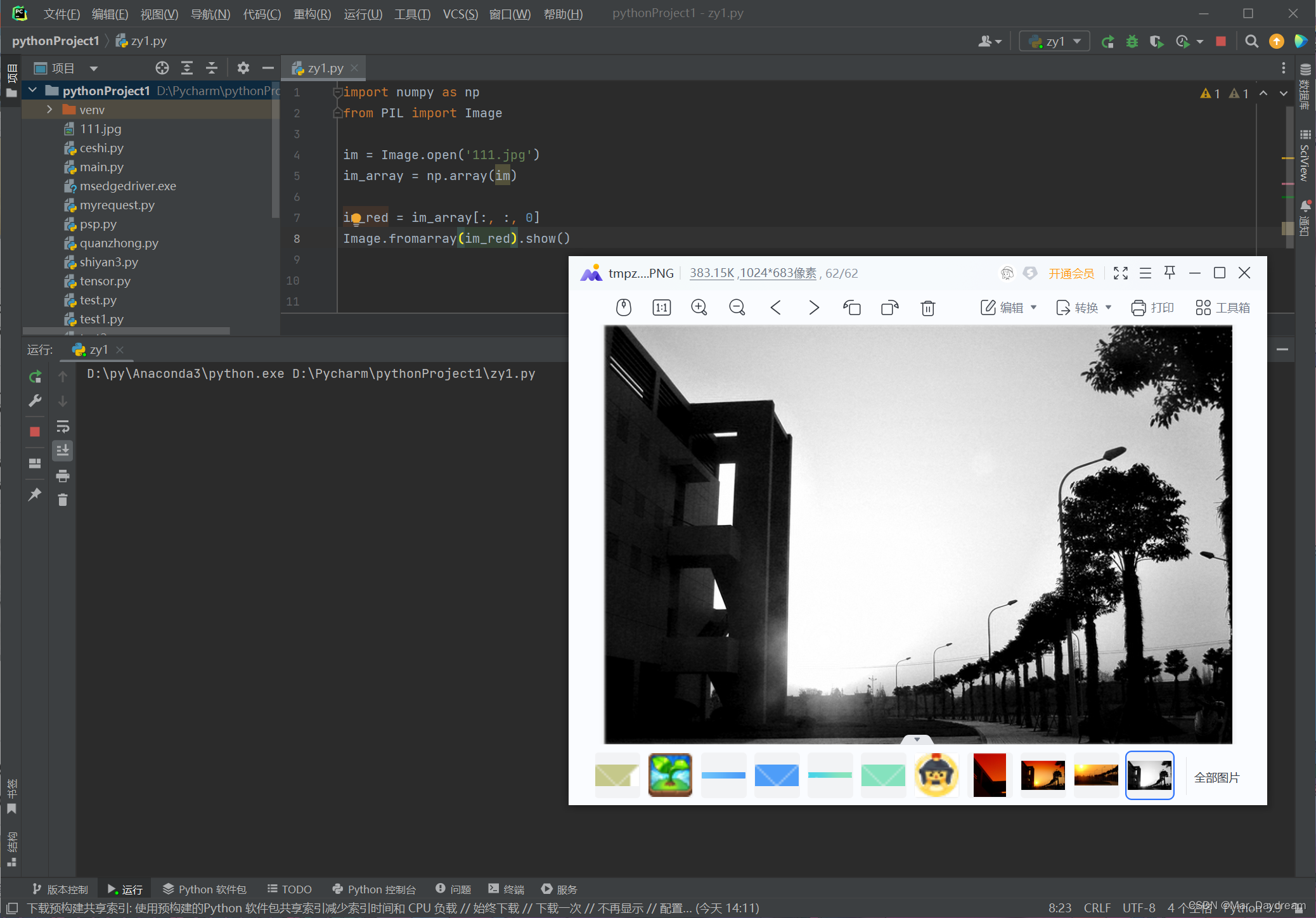Select the red building thumbnail

[x=989, y=775]
